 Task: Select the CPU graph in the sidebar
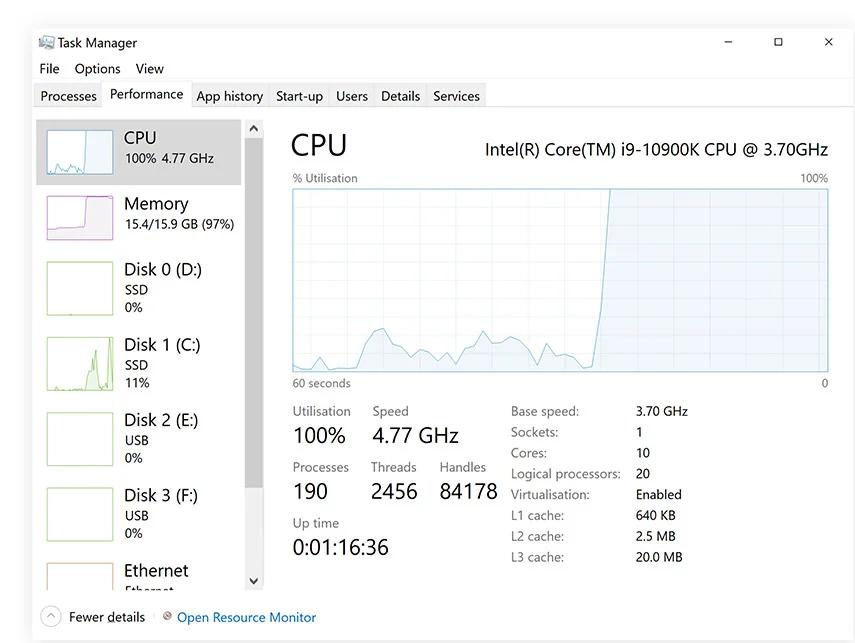click(x=138, y=150)
